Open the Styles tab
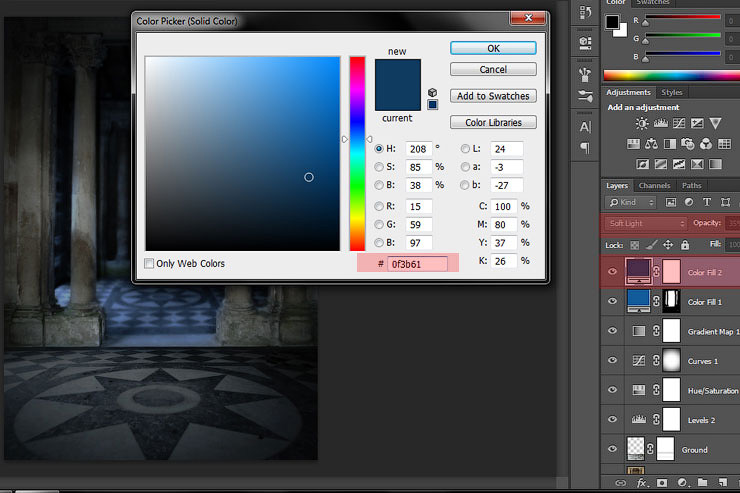The image size is (740, 493). (x=672, y=93)
